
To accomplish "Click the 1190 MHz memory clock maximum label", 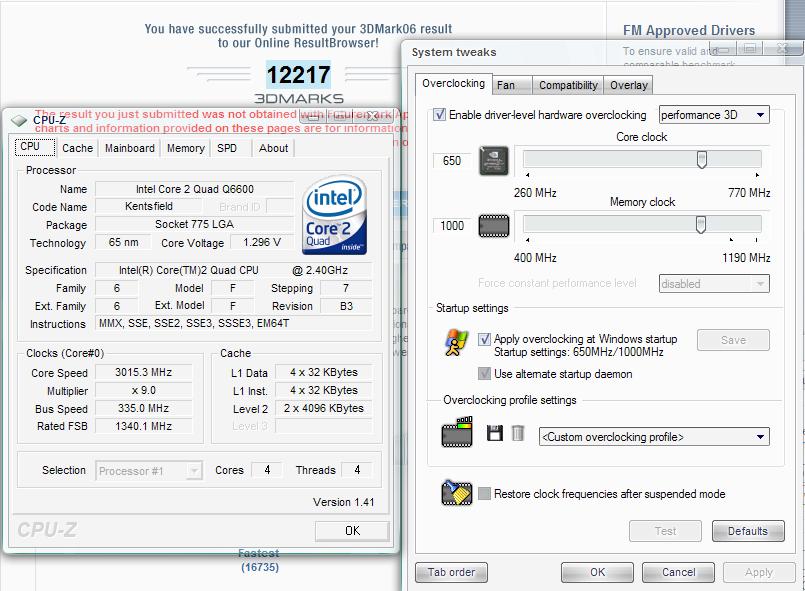I will pos(746,258).
